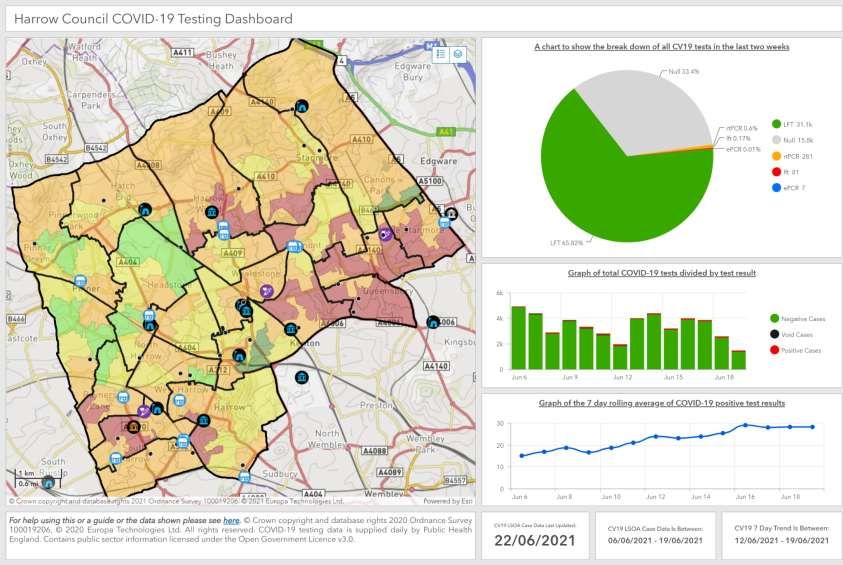
Task: Click the black site marker near Stanmore
Action: click(x=302, y=106)
